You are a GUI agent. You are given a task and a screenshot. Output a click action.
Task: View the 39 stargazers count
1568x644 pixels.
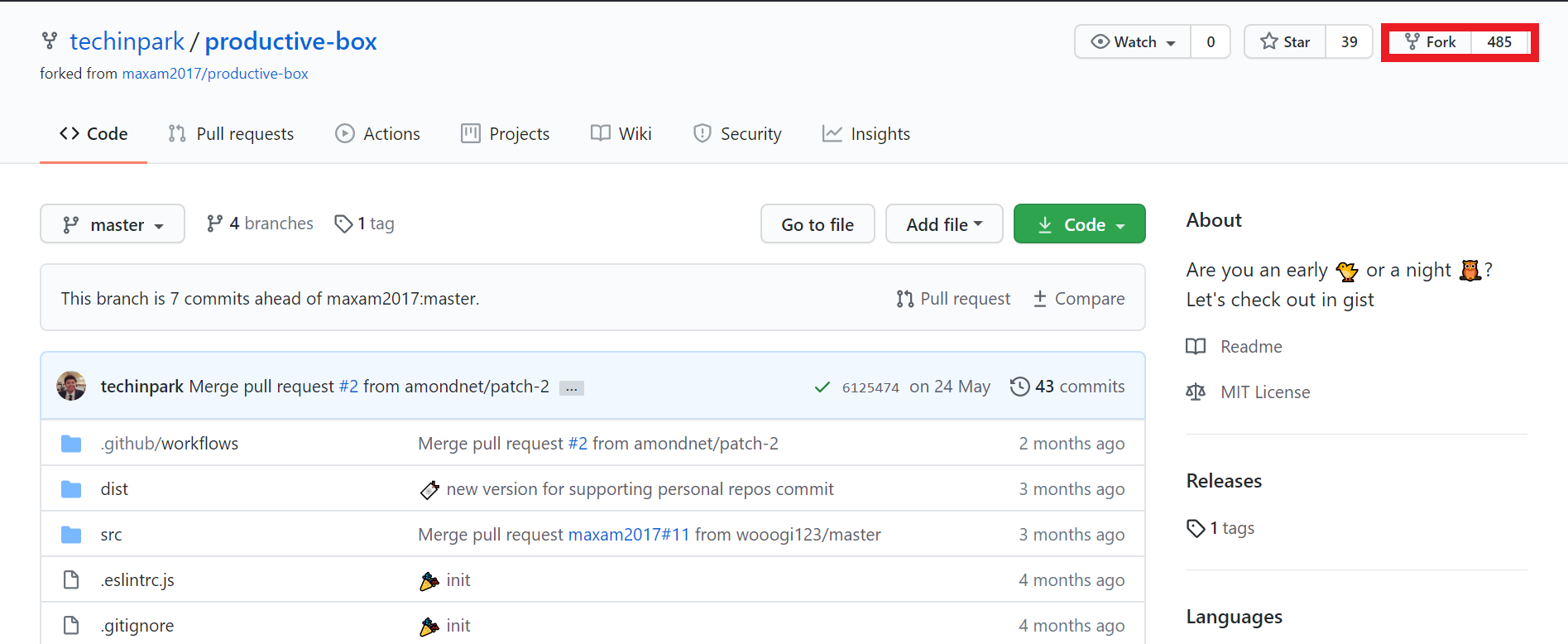click(x=1350, y=41)
